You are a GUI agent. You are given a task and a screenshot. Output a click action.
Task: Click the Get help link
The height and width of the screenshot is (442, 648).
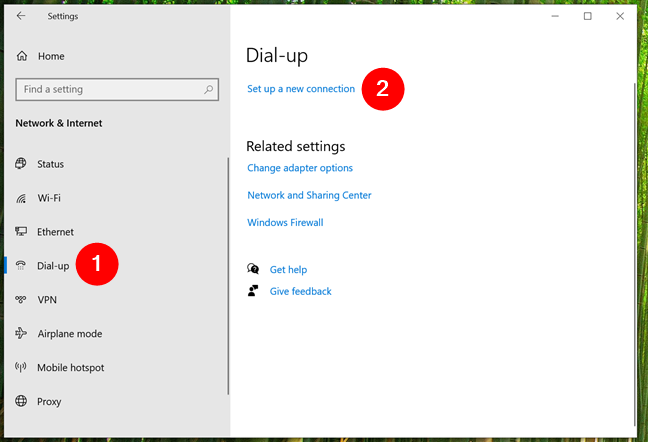[x=288, y=270]
